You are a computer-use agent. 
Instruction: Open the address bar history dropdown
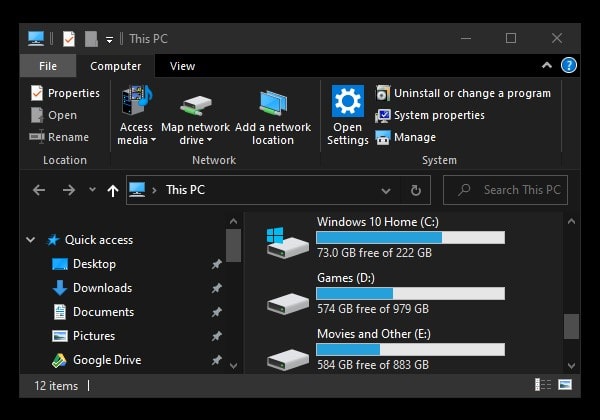pyautogui.click(x=386, y=190)
